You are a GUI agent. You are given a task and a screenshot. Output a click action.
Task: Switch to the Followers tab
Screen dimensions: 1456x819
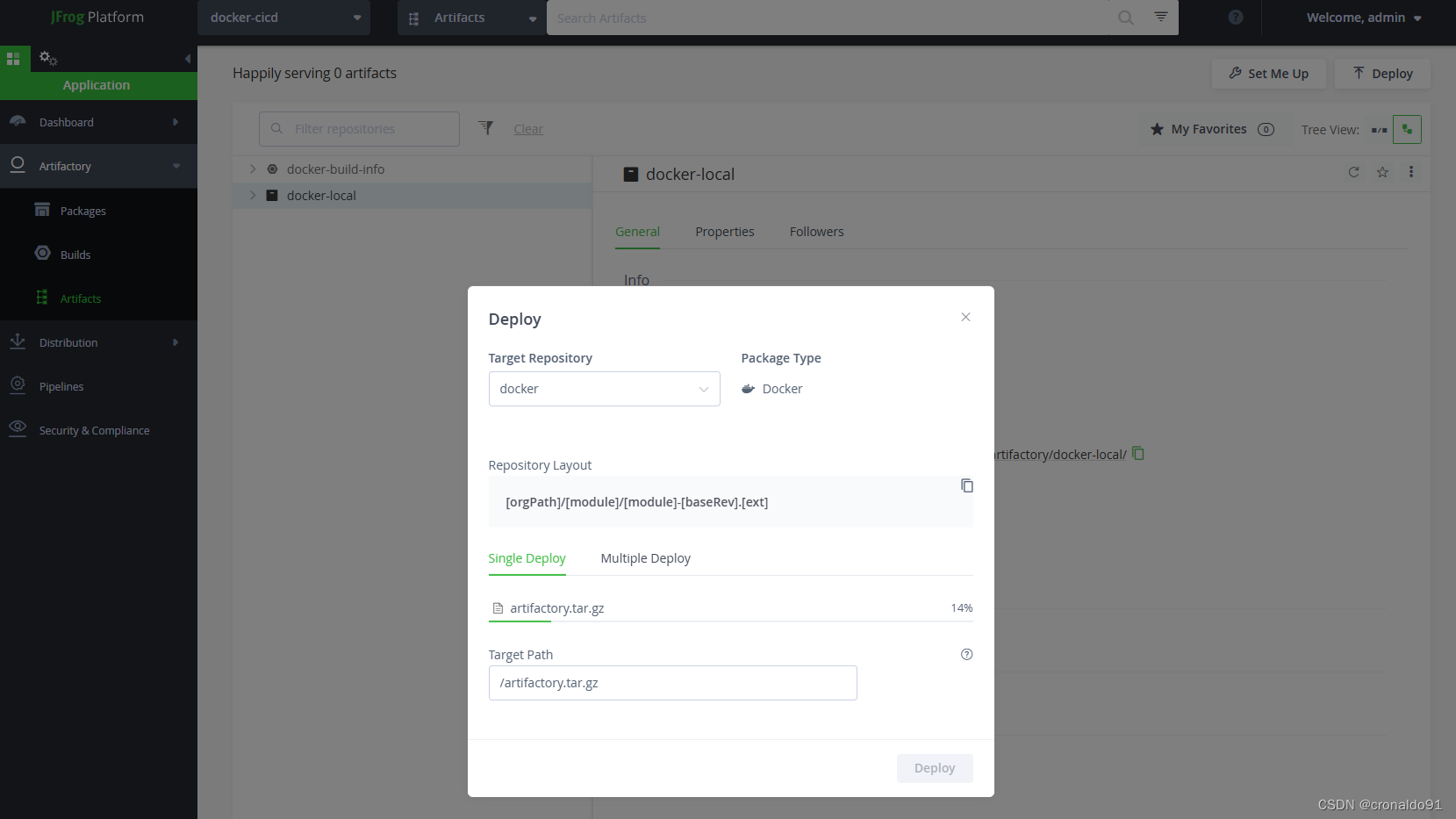tap(816, 232)
